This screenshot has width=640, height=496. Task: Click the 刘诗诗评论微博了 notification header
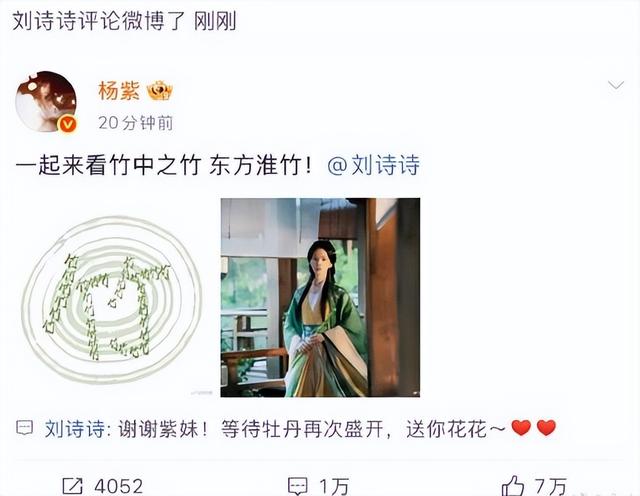coord(99,21)
